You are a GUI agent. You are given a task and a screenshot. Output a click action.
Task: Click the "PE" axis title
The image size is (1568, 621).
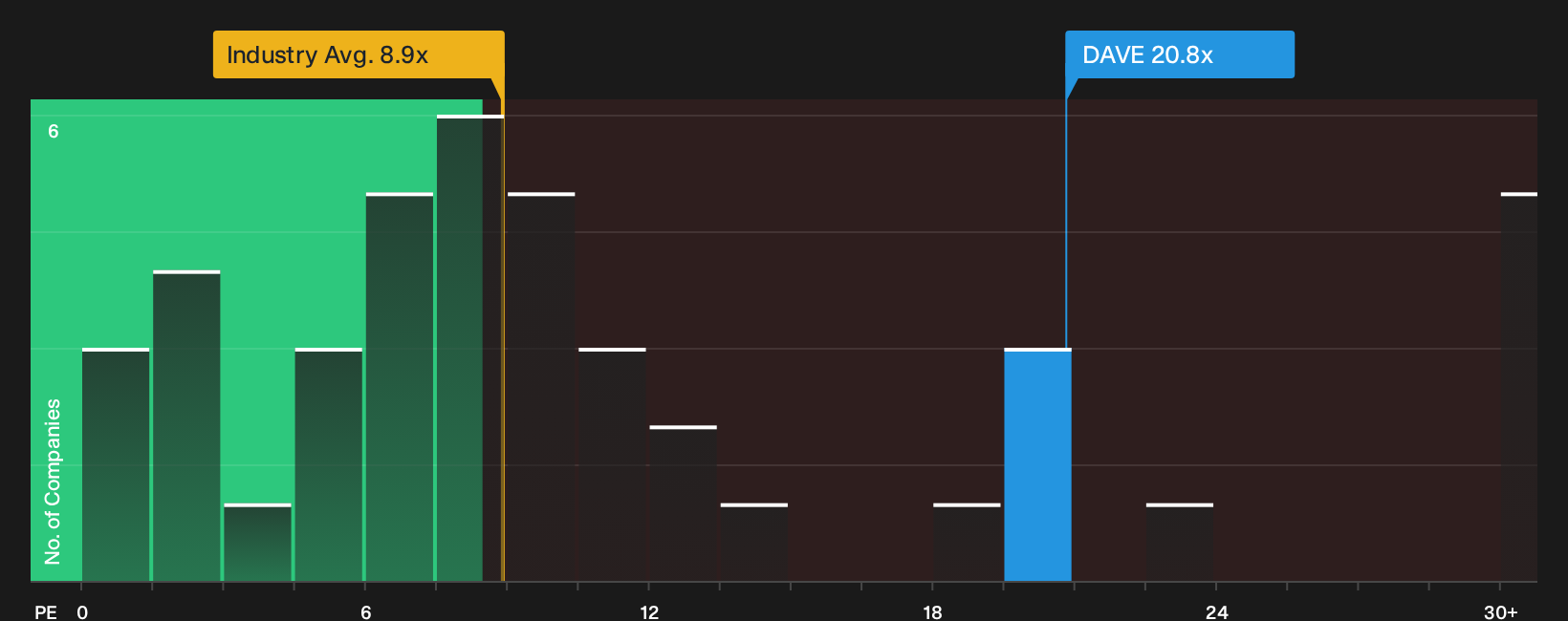pyautogui.click(x=46, y=612)
